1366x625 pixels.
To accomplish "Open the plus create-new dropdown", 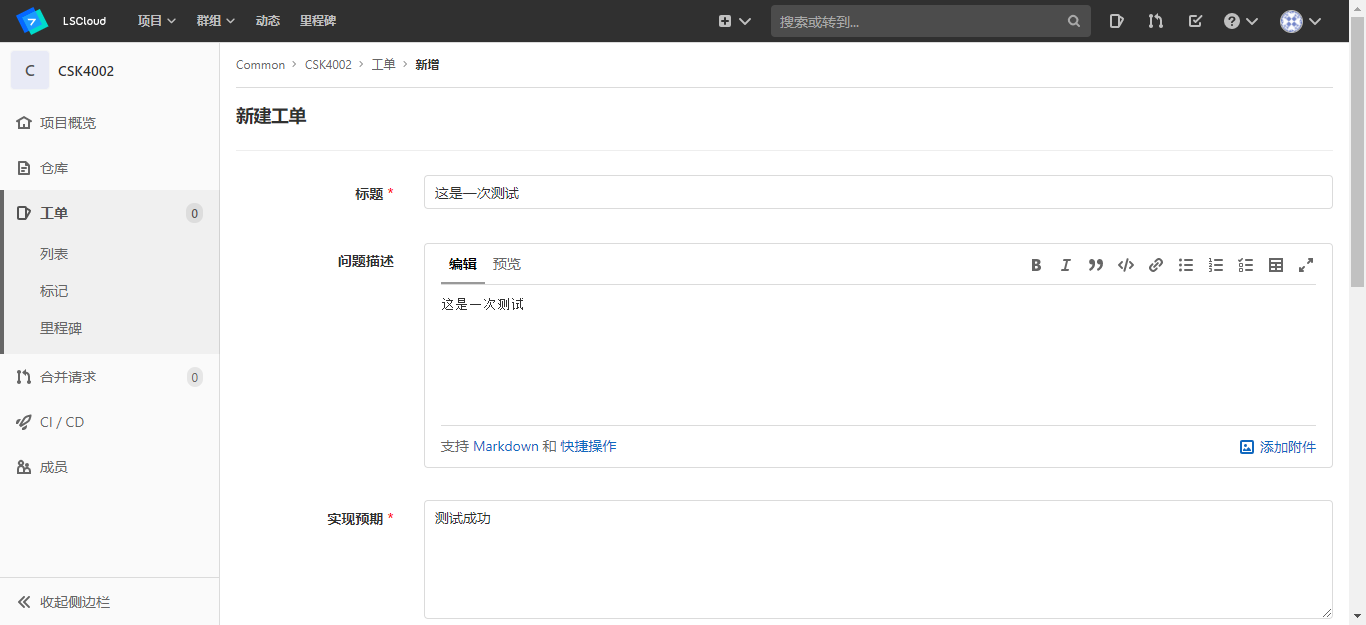I will pyautogui.click(x=735, y=21).
